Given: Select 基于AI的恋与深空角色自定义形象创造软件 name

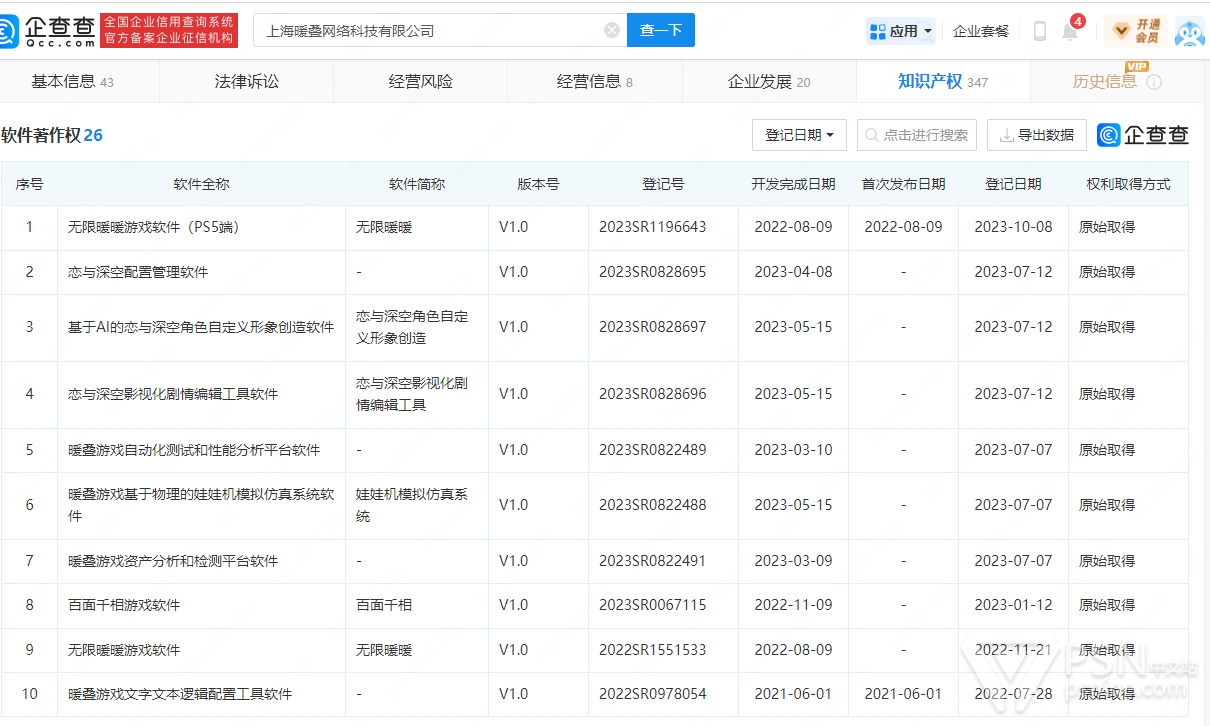Looking at the screenshot, I should (x=201, y=327).
